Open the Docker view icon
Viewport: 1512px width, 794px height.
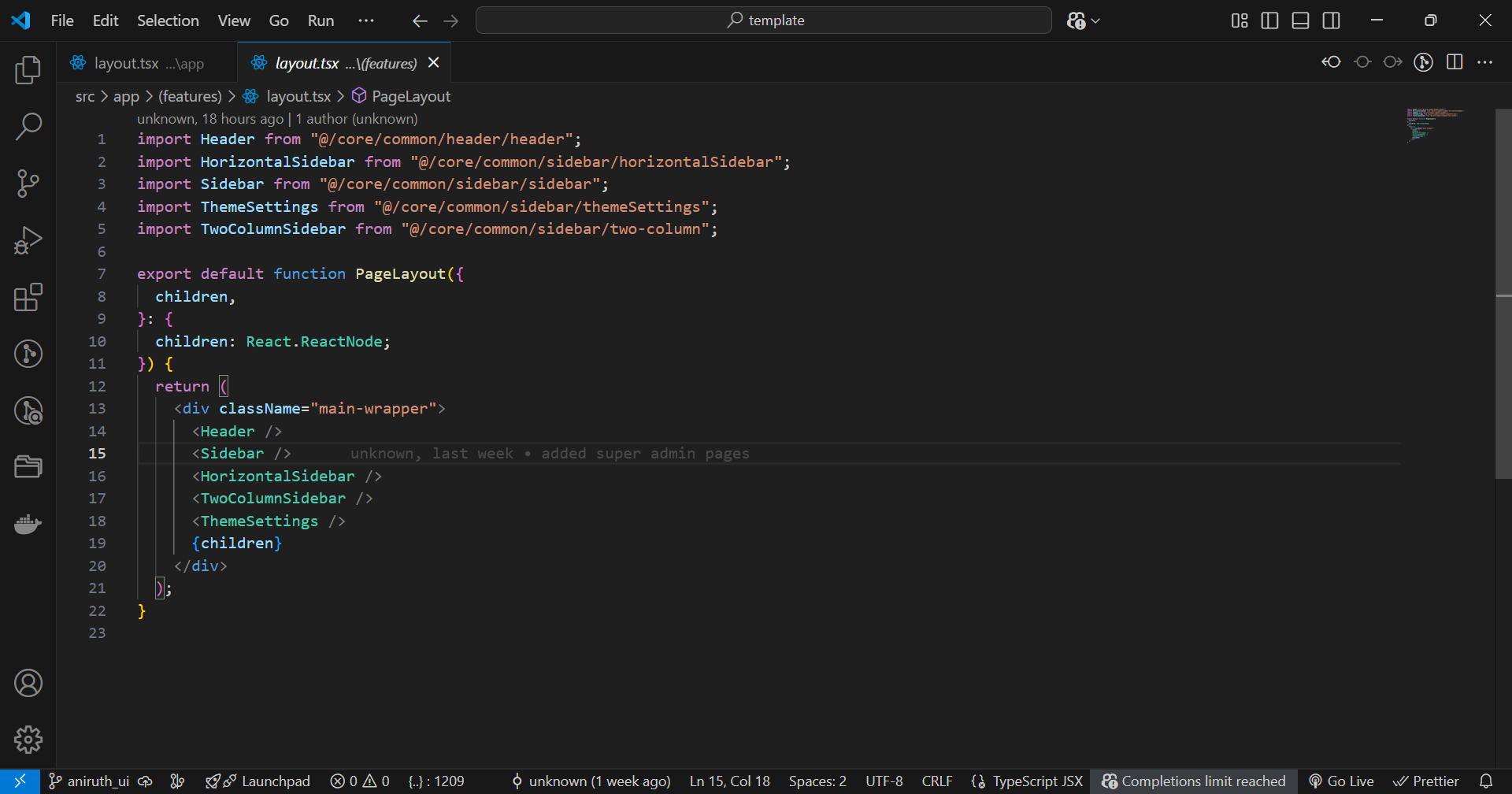(x=28, y=524)
